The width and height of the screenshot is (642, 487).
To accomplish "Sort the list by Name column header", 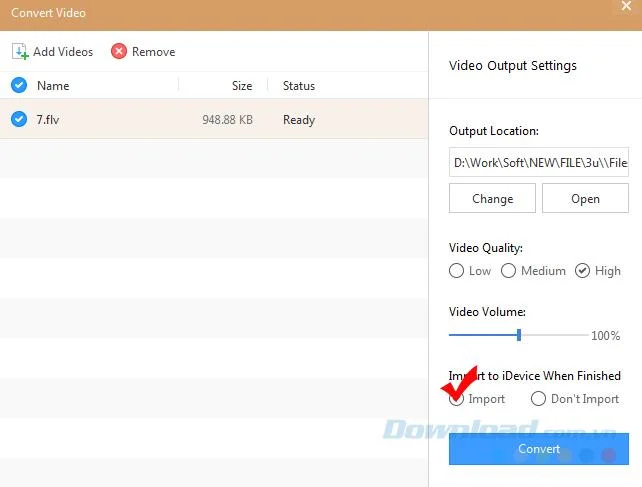I will point(53,86).
